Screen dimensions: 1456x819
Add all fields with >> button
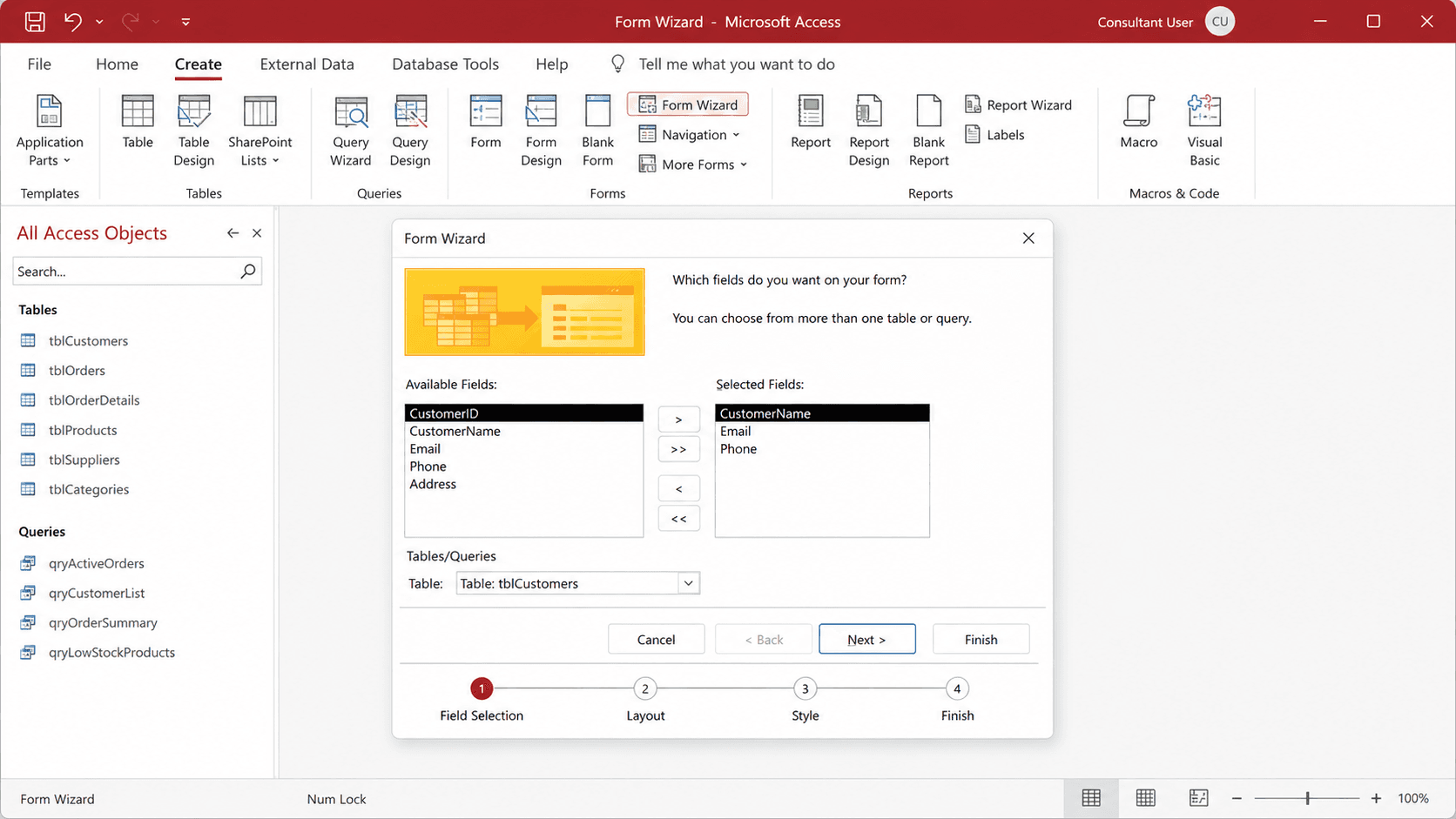pyautogui.click(x=679, y=449)
